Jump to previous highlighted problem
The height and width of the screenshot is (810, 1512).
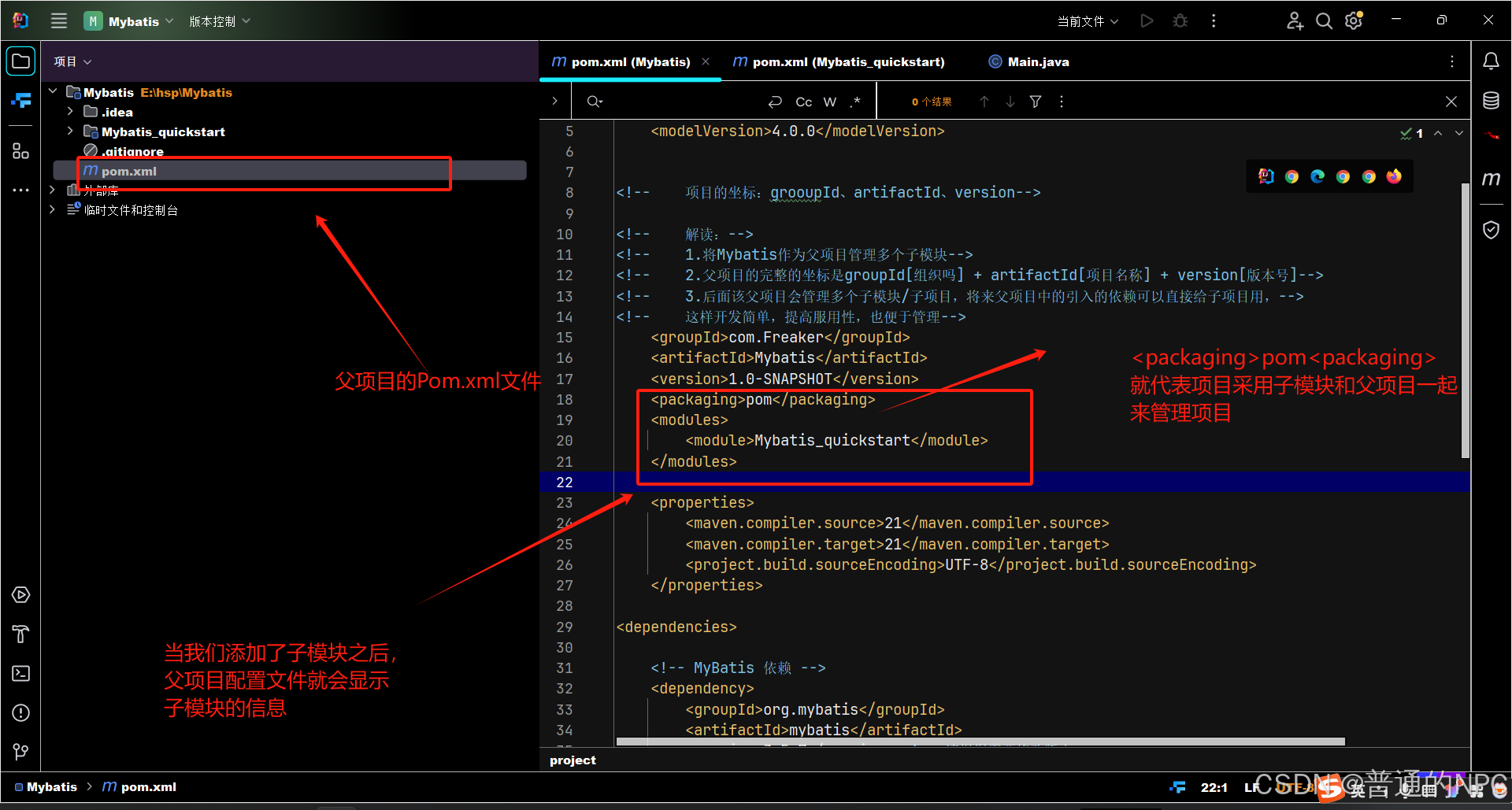click(1438, 133)
